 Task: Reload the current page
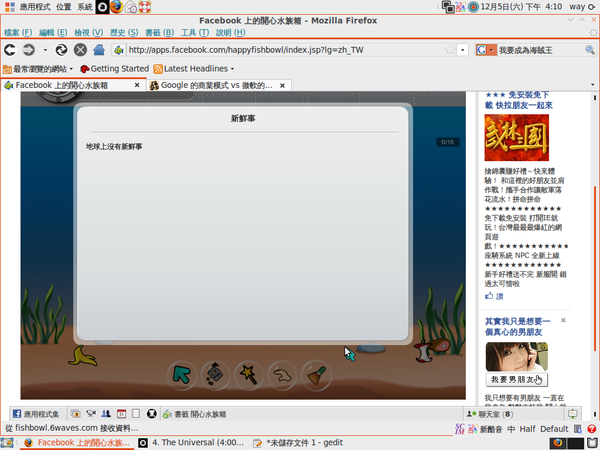[61, 50]
